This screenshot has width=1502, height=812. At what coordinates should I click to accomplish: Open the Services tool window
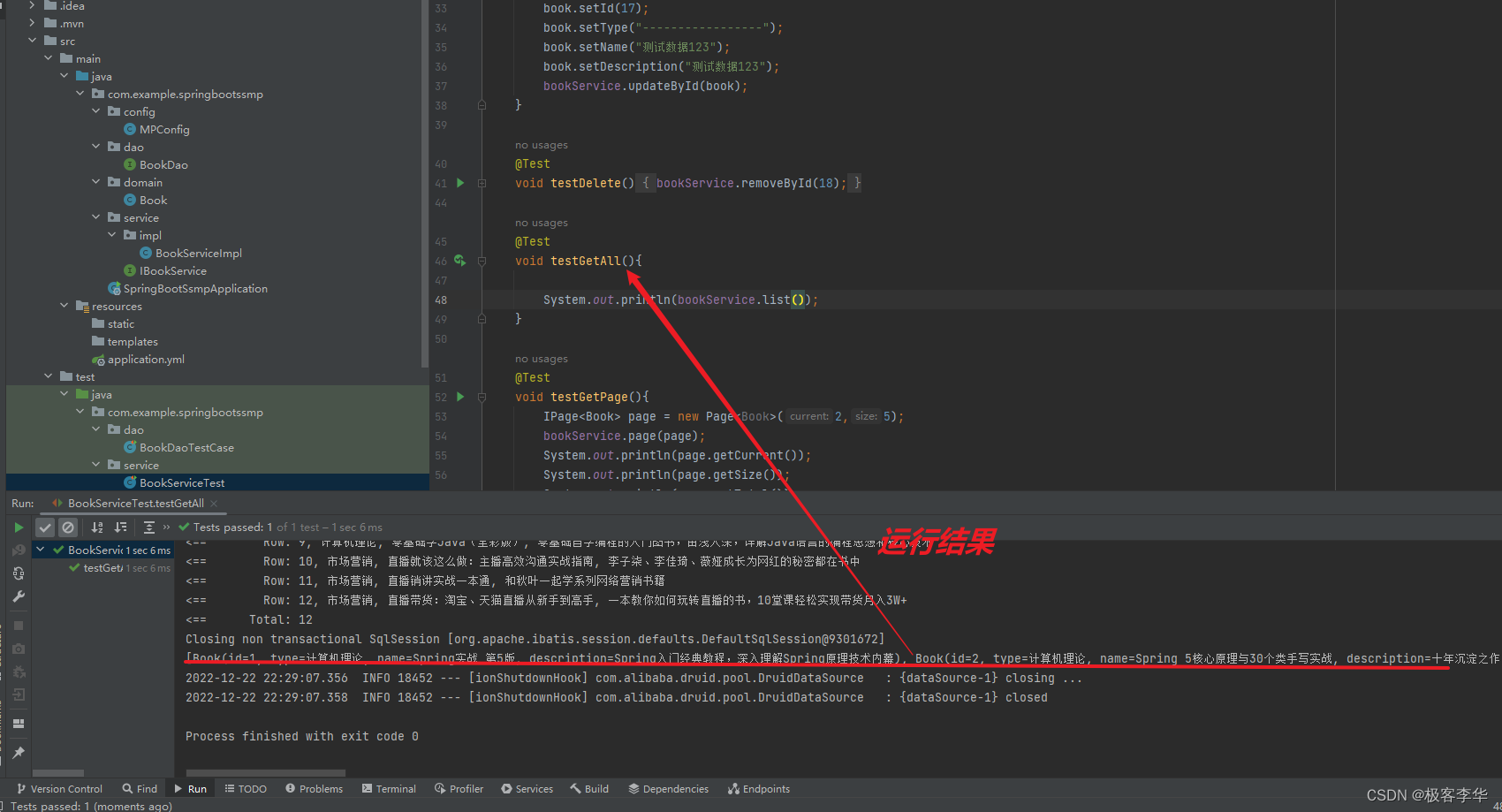point(527,789)
